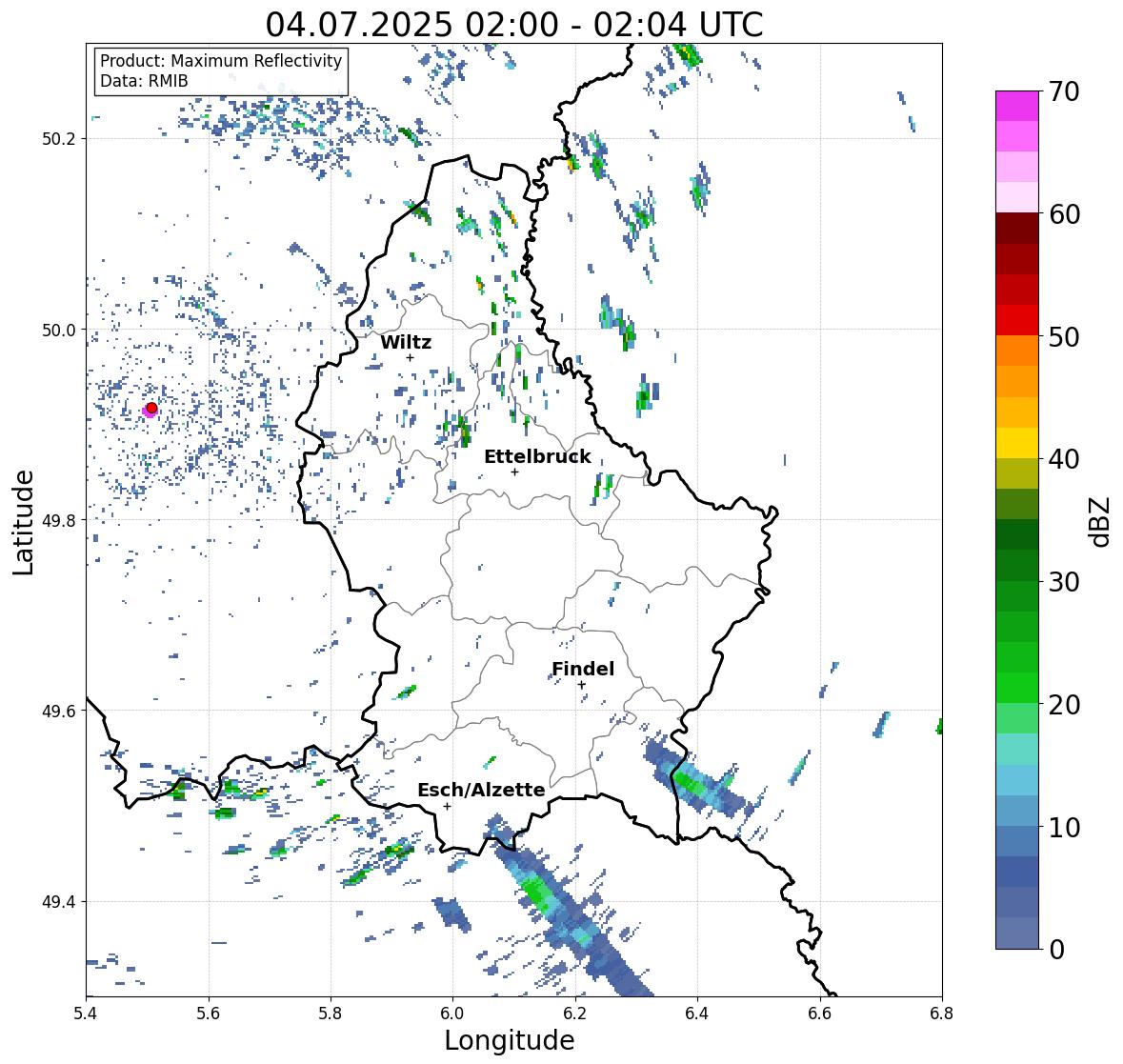Click the Latitude axis label

(23, 522)
